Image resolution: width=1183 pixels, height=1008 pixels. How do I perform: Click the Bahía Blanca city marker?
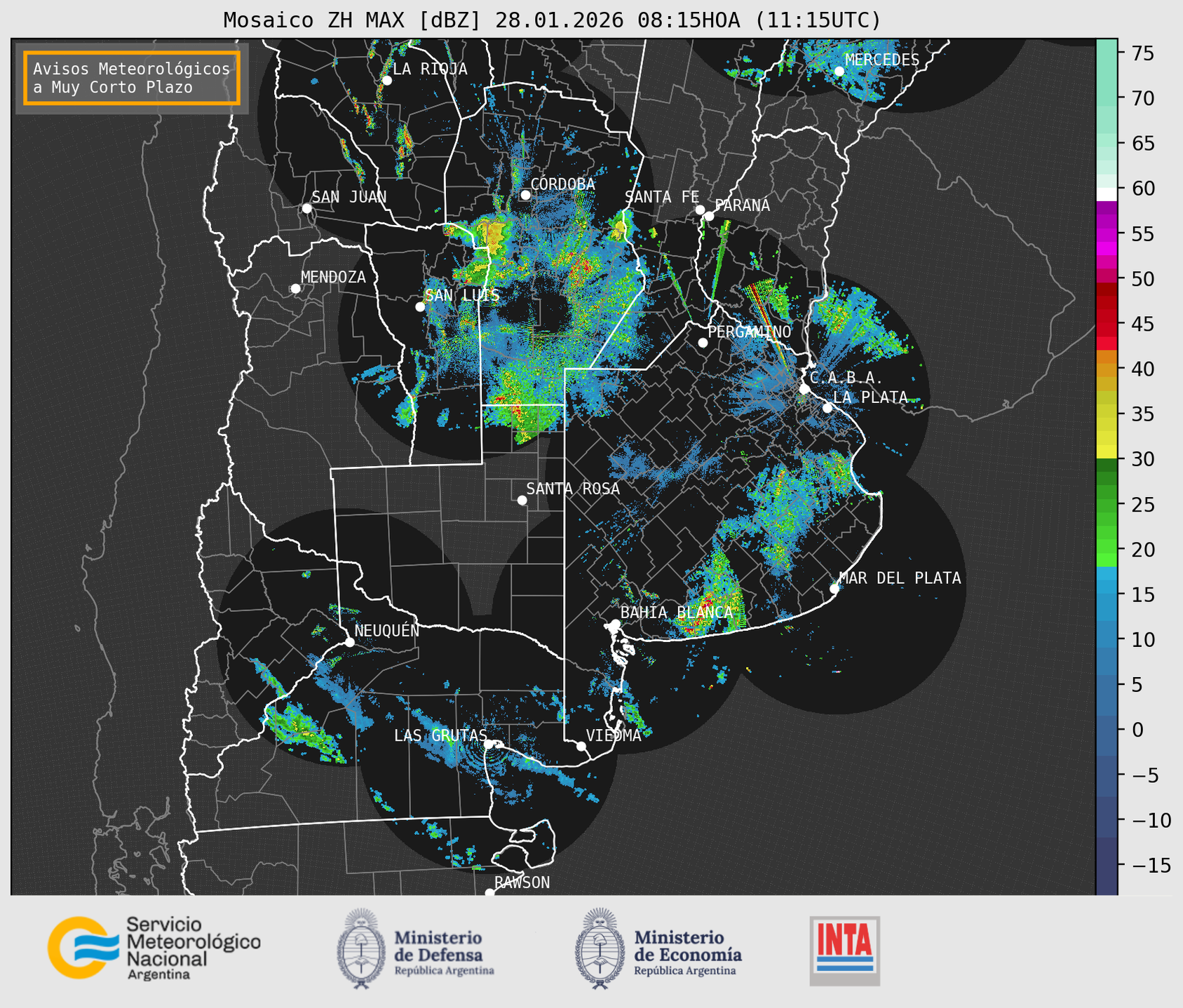615,624
